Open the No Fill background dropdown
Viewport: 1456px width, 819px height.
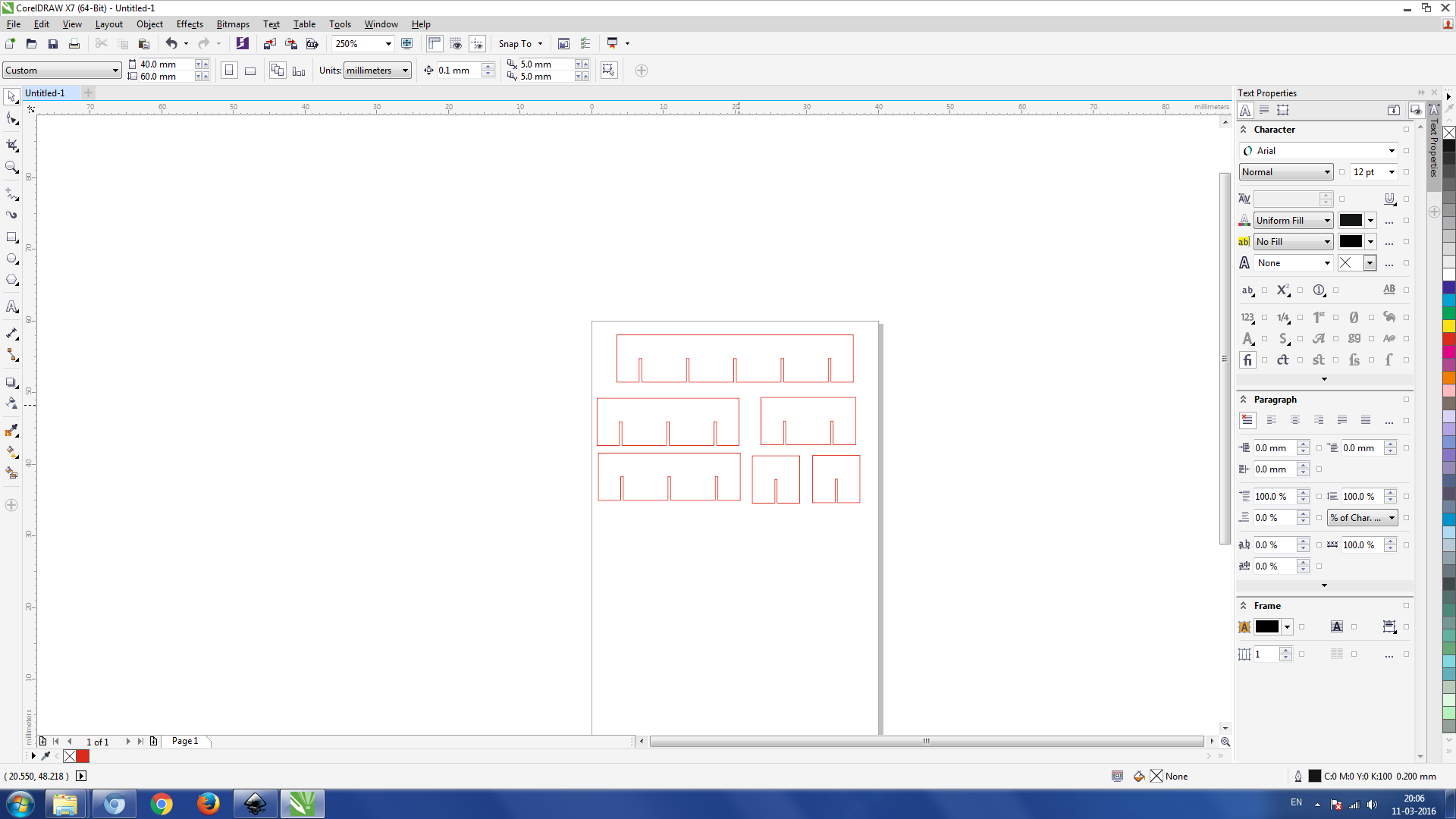pos(1327,242)
